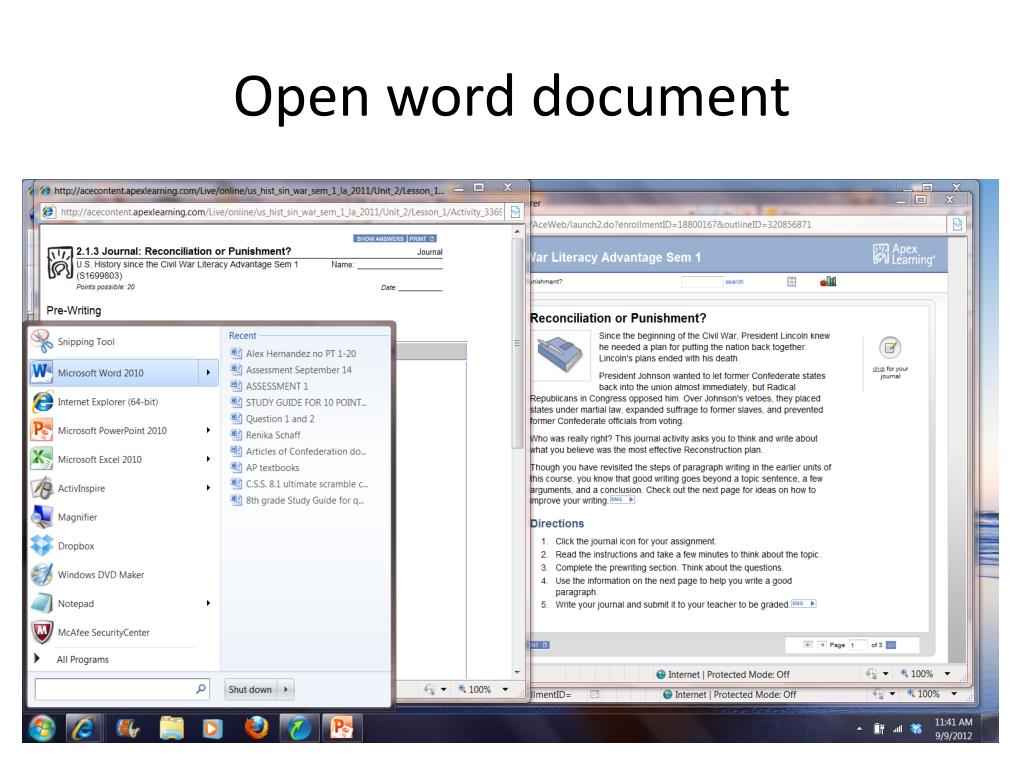Expand Excel 2010 jump list arrow
This screenshot has height=768, width=1024.
click(x=208, y=459)
